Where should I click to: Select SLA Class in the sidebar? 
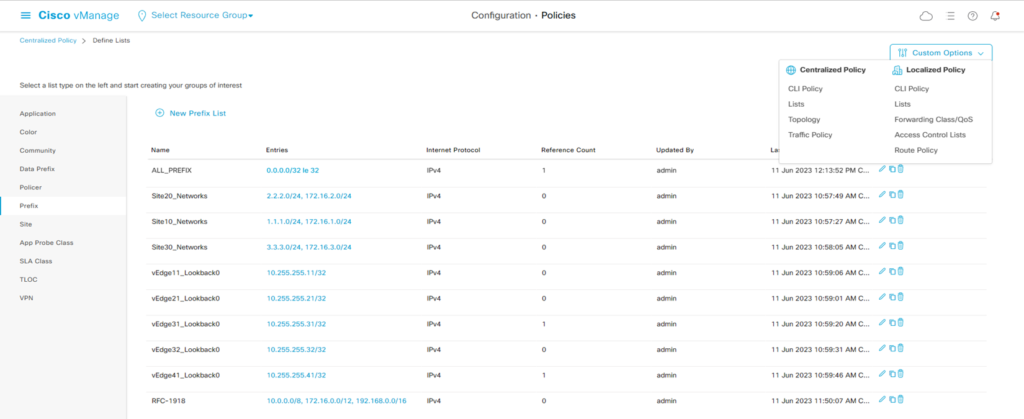(x=35, y=260)
